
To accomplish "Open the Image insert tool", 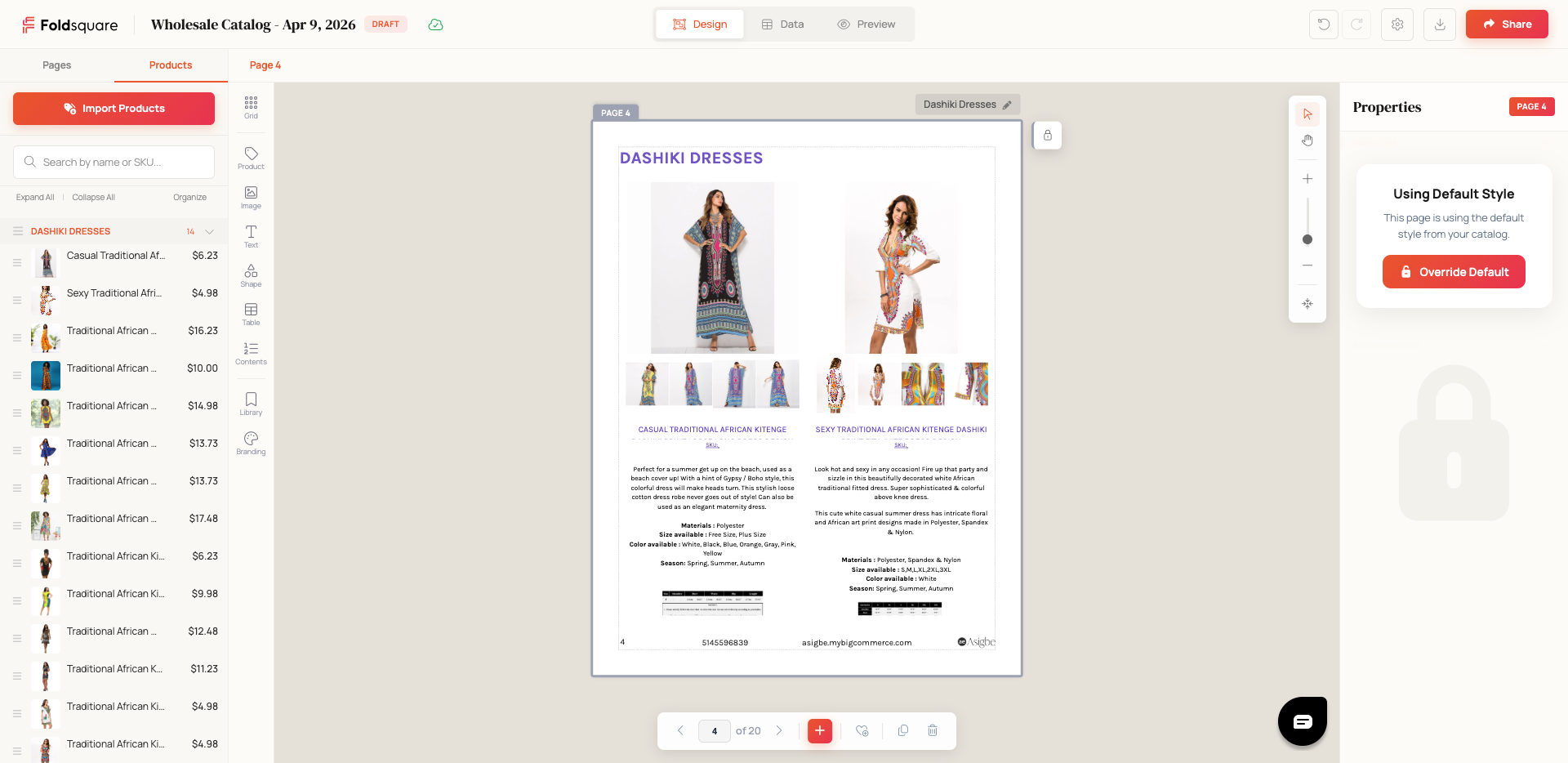I will point(251,197).
